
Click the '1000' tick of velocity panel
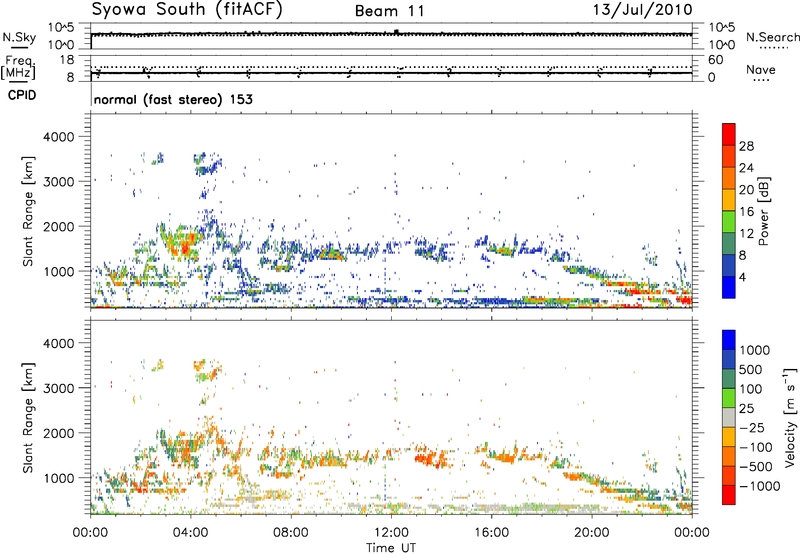pyautogui.click(x=59, y=478)
